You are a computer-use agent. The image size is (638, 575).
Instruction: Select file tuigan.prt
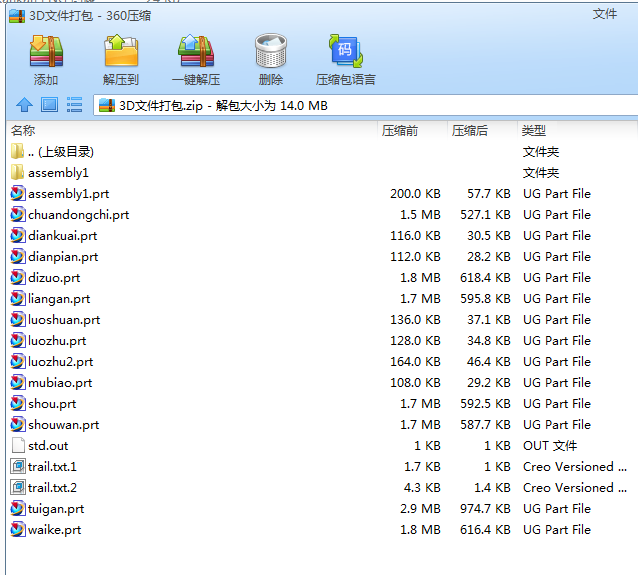(x=56, y=509)
